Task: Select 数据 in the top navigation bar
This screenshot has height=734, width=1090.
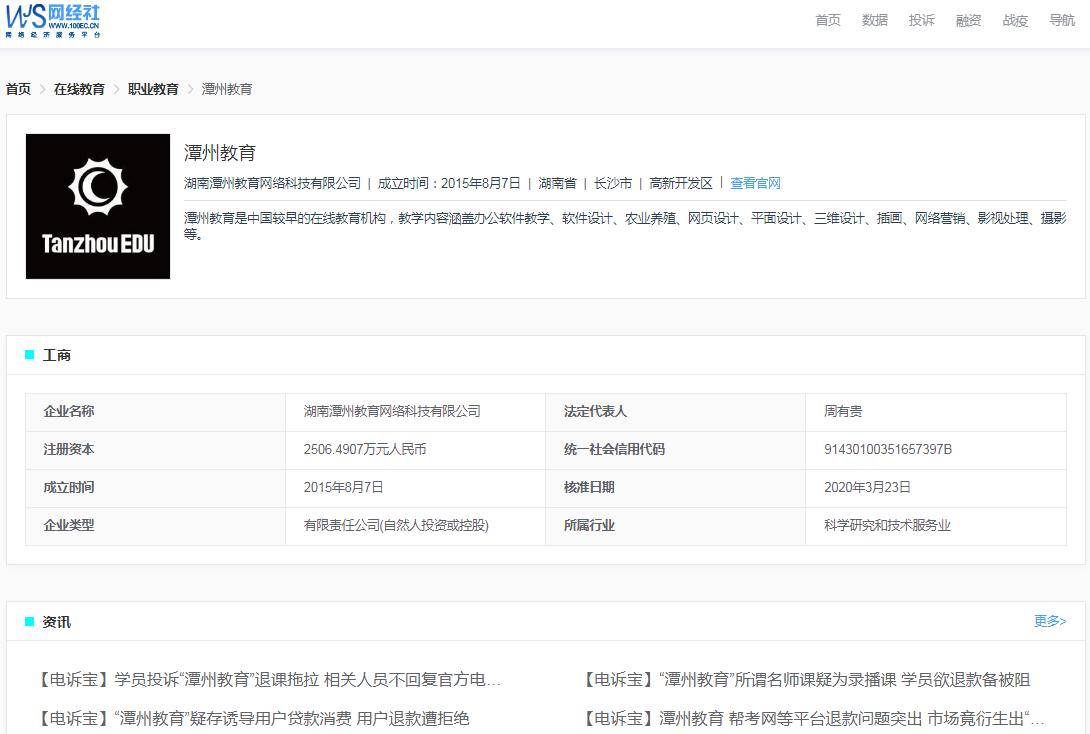Action: coord(874,20)
